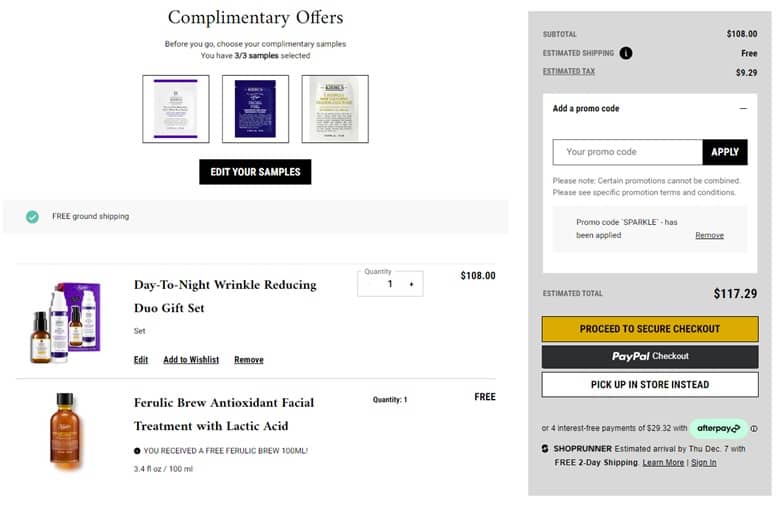The width and height of the screenshot is (780, 506).
Task: Increase quantity with the plus button
Action: (410, 285)
